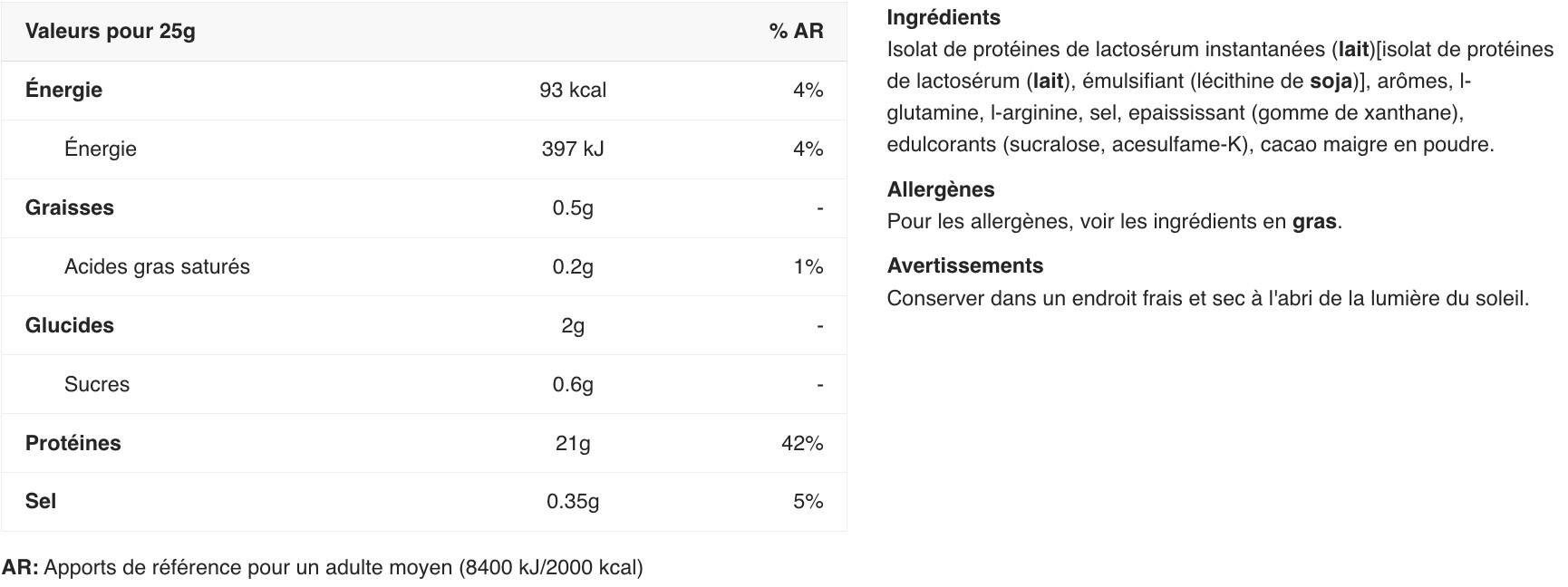1568x587 pixels.
Task: Click the 'Valeurs pour 25g' table header
Action: (110, 31)
